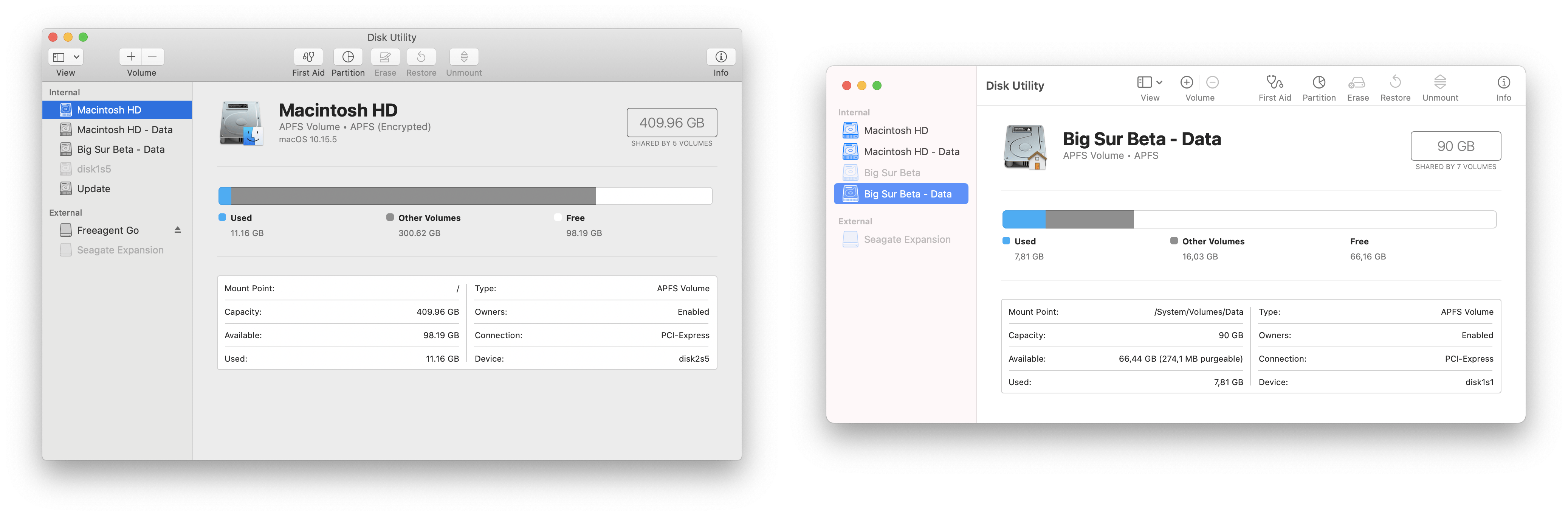This screenshot has width=1568, height=516.
Task: Click "/System/Volumes/Data" mount point value
Action: (1199, 312)
